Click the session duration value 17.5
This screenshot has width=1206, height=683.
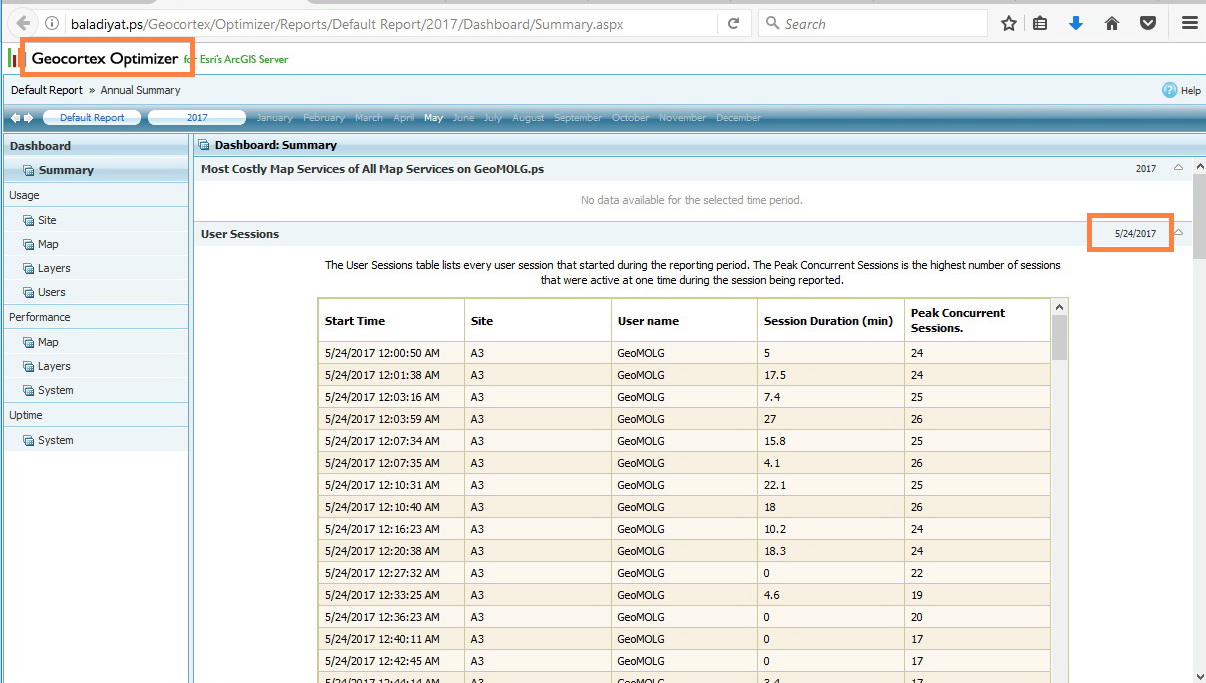pos(775,375)
